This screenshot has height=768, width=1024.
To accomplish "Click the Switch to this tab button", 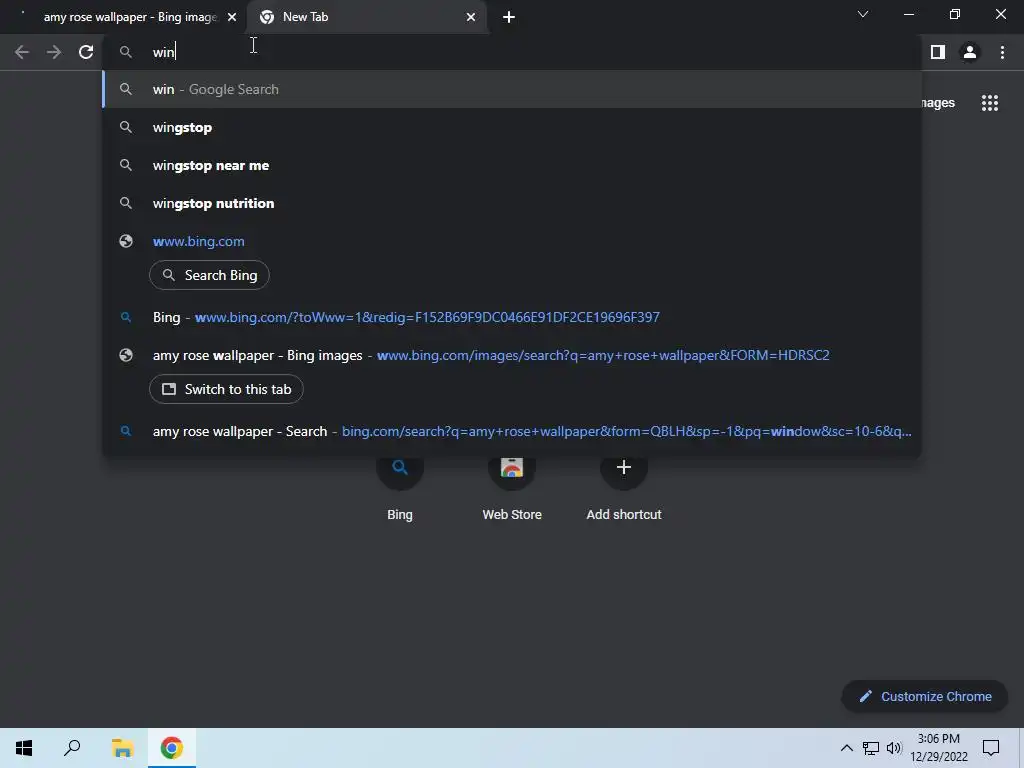I will [226, 389].
